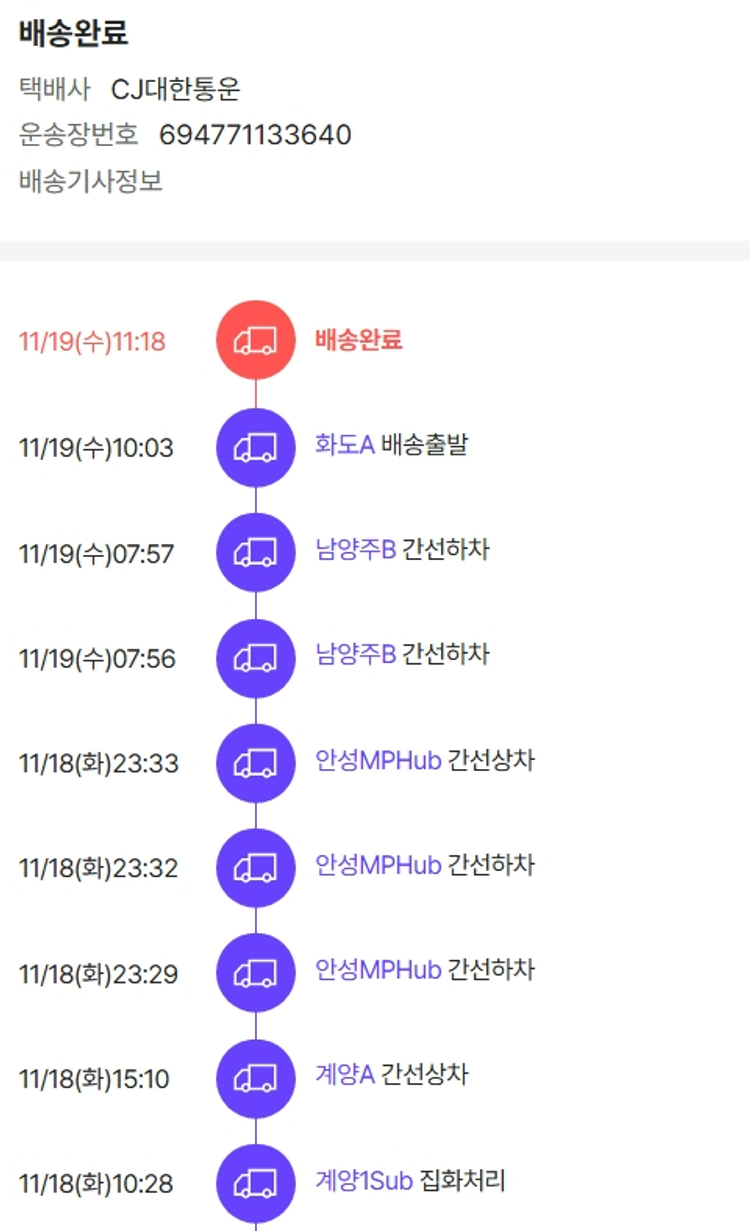This screenshot has width=750, height=1231.
Task: Click the truck icon at 11/18 23:33
Action: point(256,763)
